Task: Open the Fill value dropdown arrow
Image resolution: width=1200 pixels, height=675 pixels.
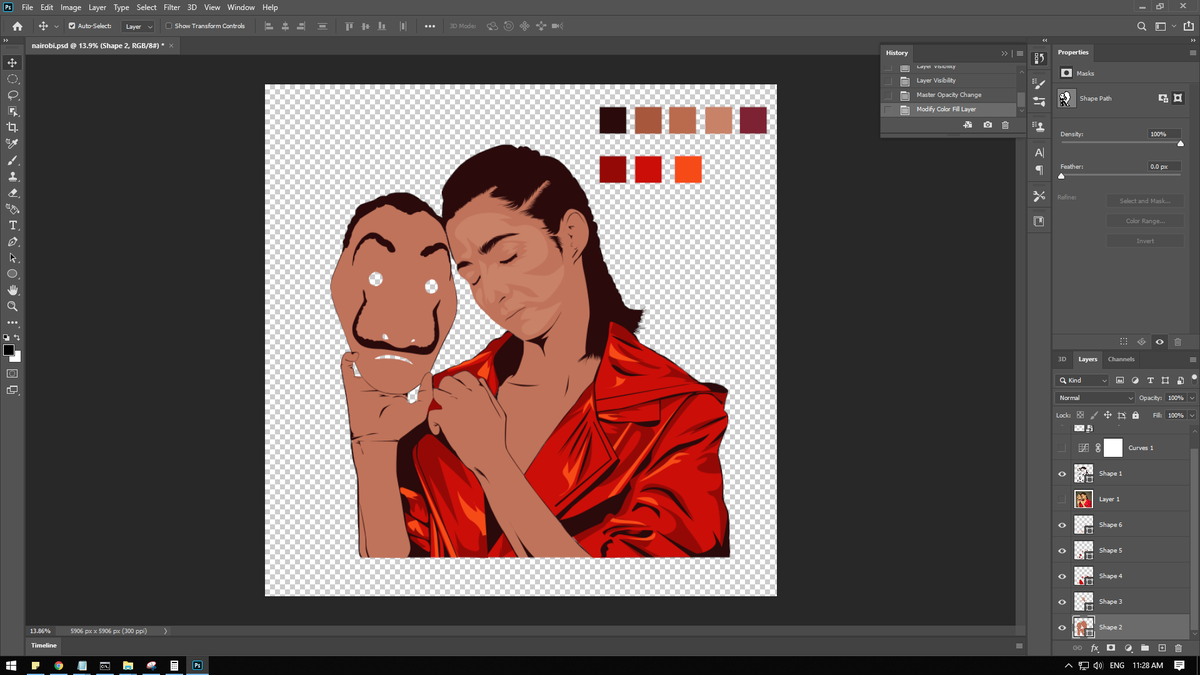Action: (x=1192, y=415)
